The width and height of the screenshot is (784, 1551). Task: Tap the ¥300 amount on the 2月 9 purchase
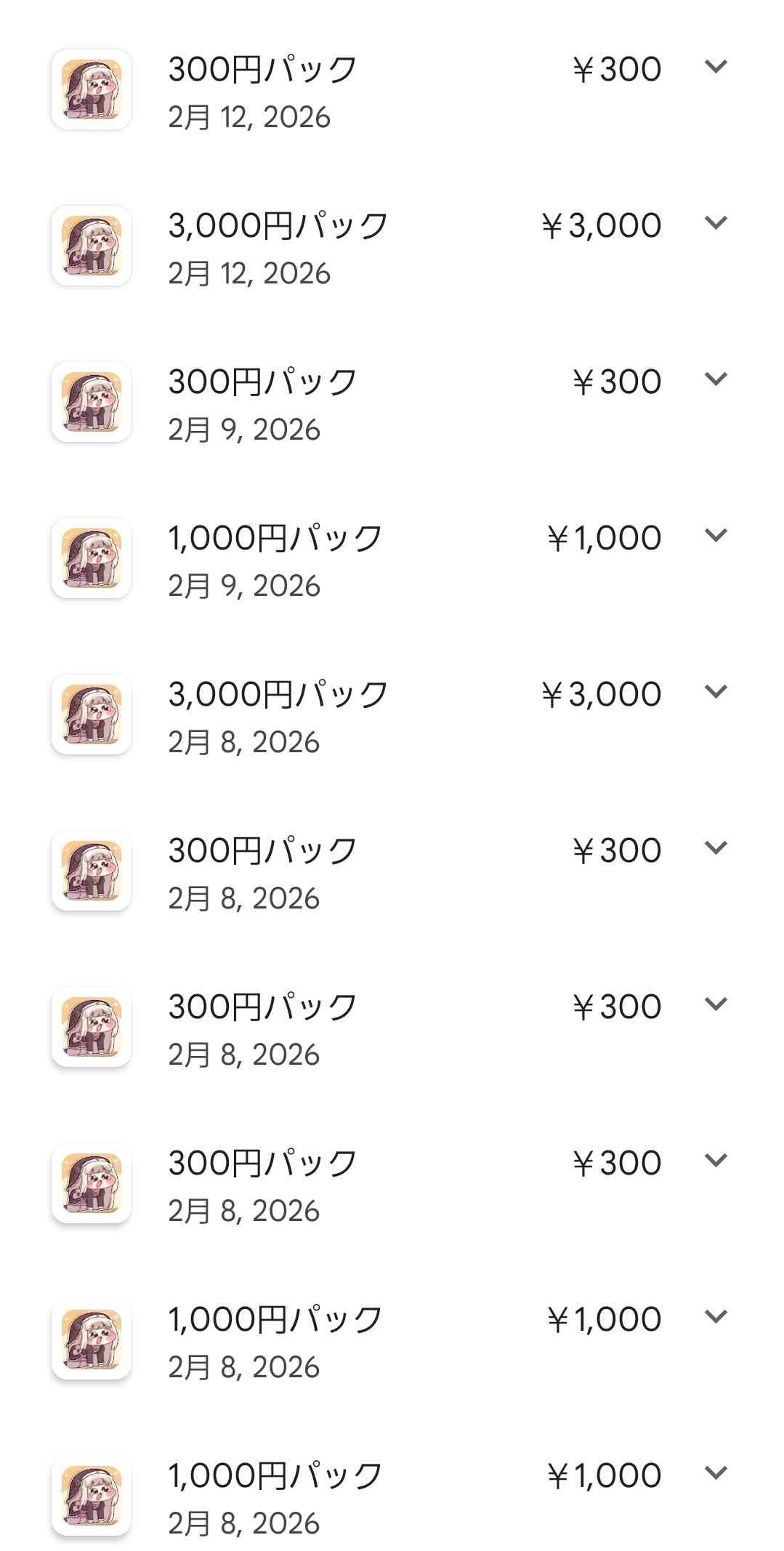pos(617,382)
